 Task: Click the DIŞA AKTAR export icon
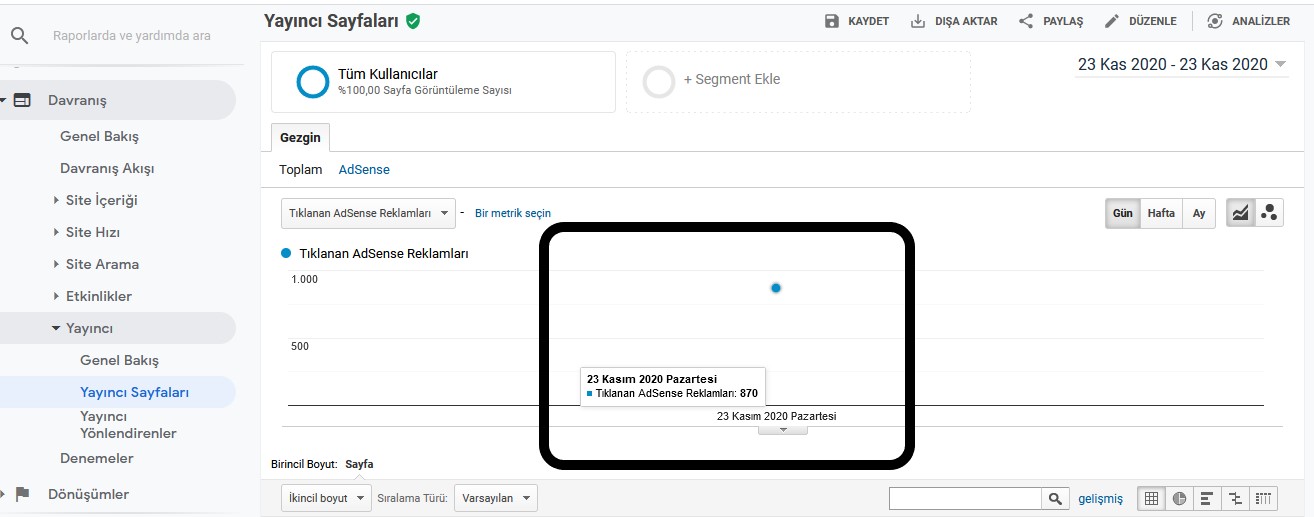[x=918, y=21]
